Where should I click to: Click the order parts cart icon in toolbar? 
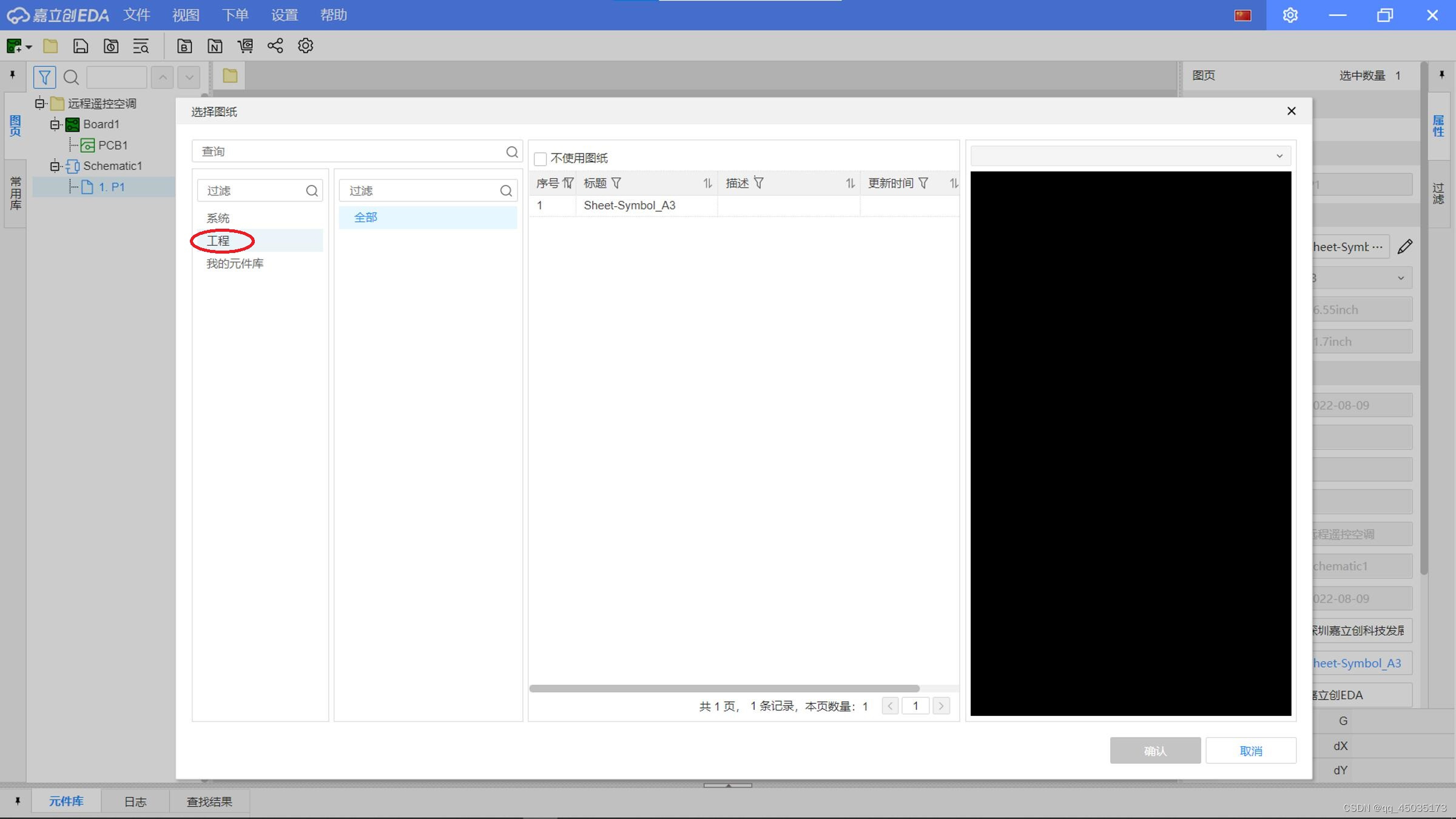[x=245, y=45]
